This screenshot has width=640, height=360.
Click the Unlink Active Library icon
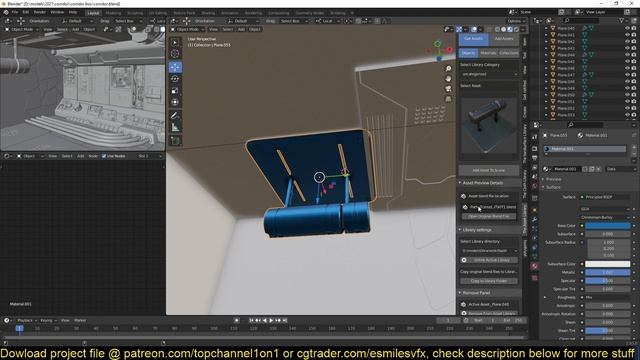coord(464,260)
